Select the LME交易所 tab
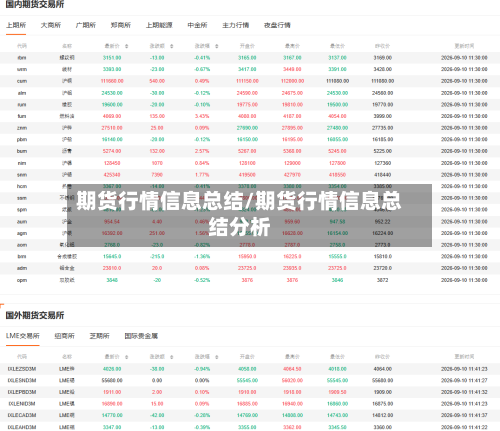500x431 pixels. tap(23, 336)
